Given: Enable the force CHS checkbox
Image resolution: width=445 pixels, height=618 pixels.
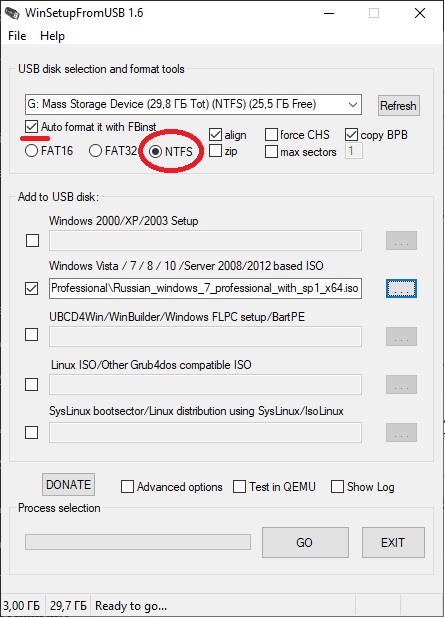Looking at the screenshot, I should pos(271,135).
